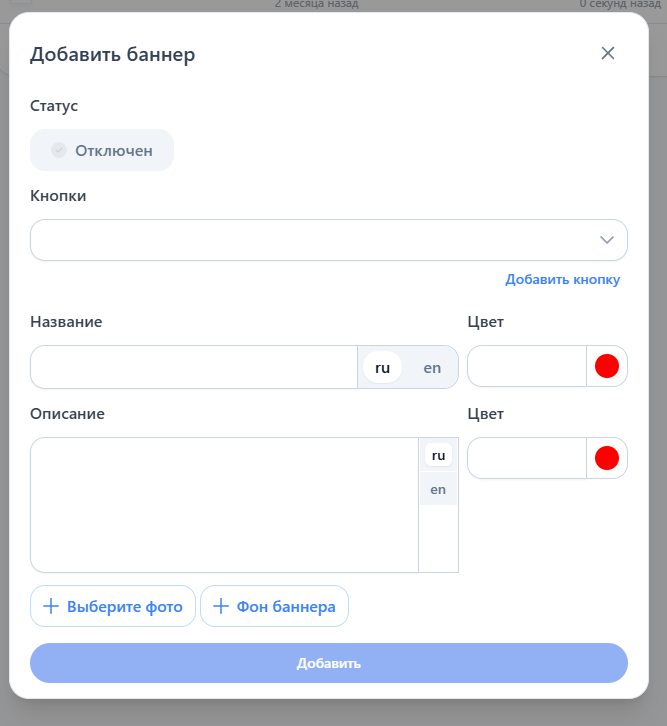
Task: Click the Название color hex input
Action: point(526,367)
